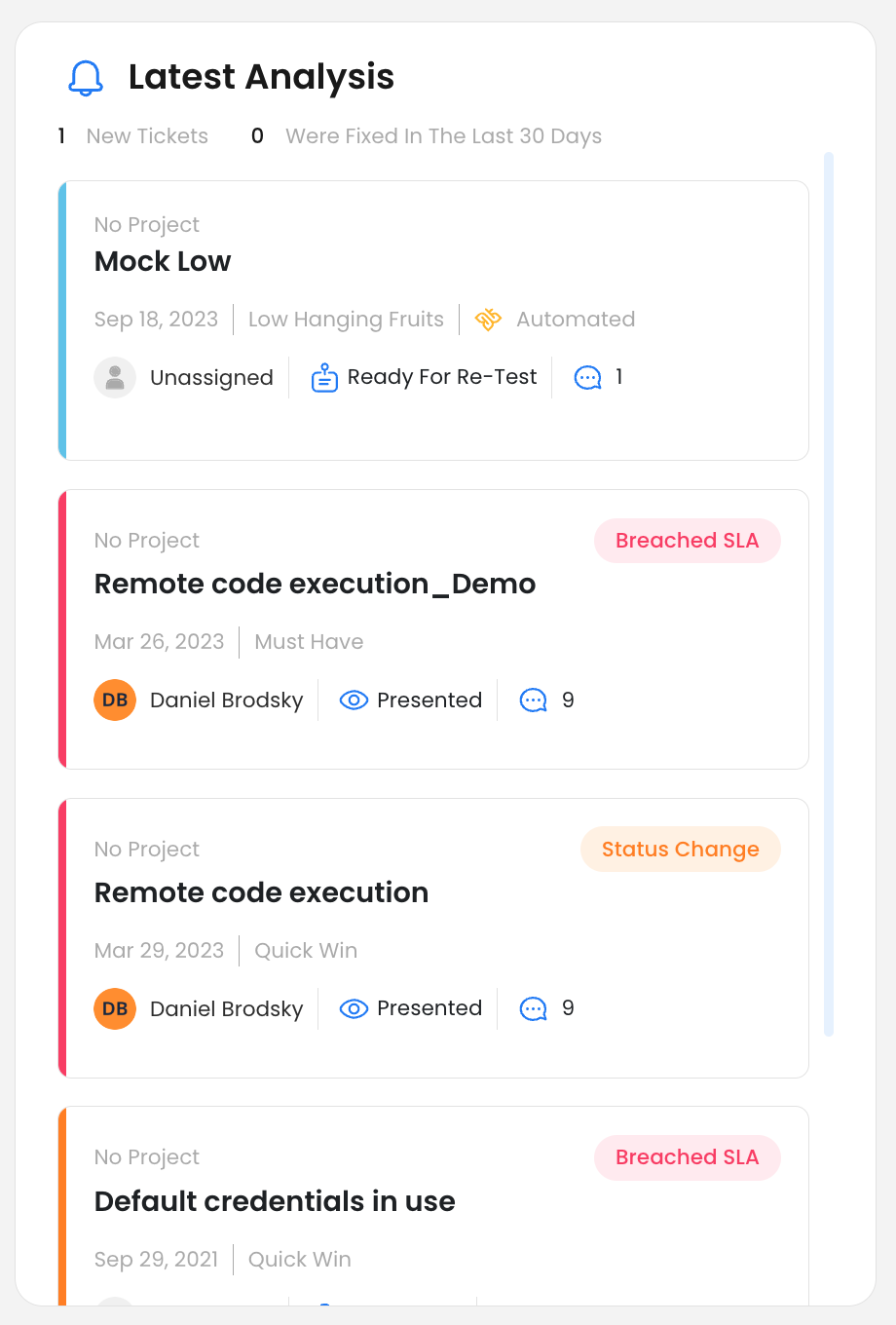
Task: Click DB avatar on Remote code execution_Demo card
Action: coord(115,700)
